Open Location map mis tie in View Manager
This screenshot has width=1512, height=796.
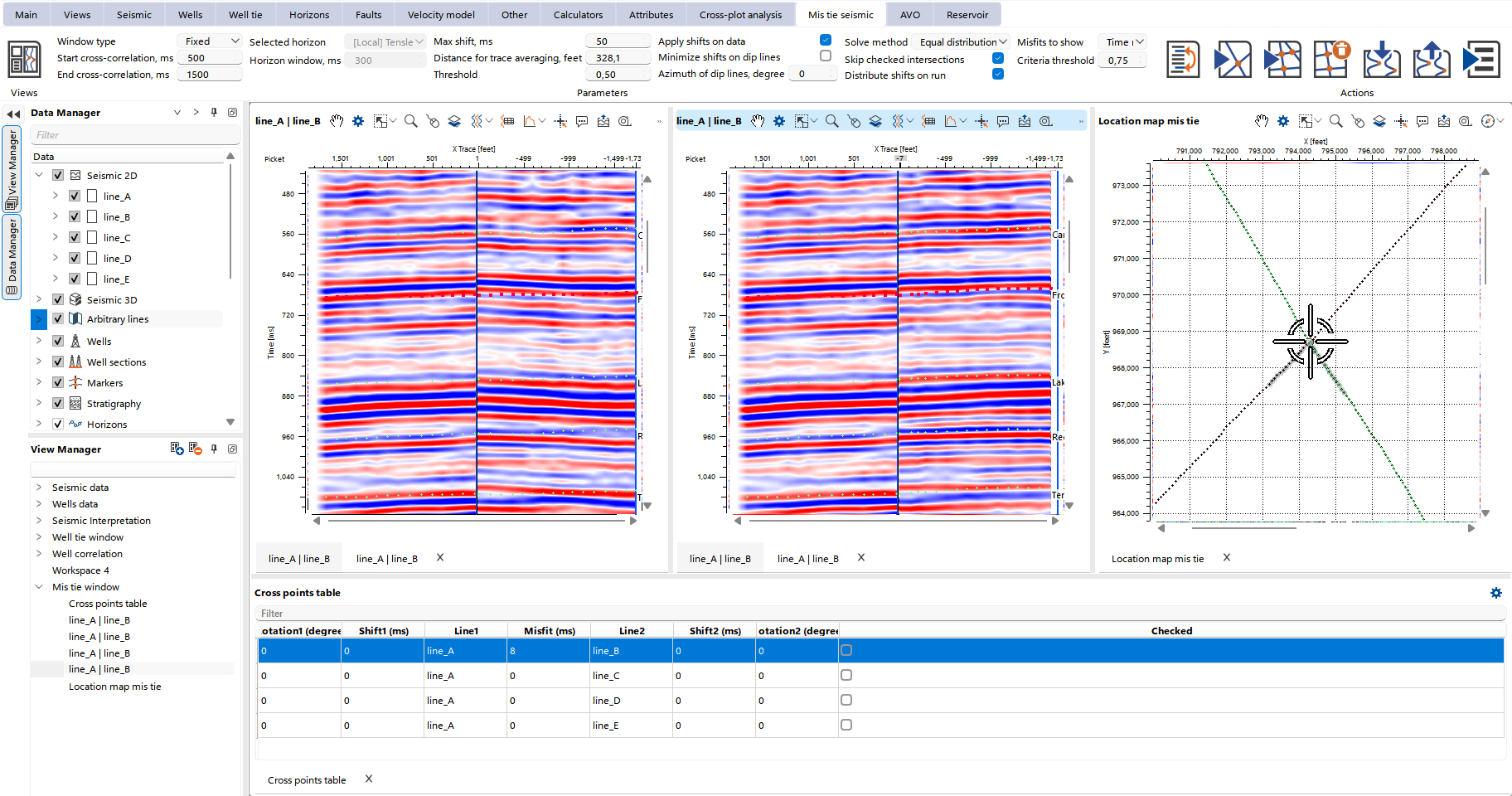114,687
